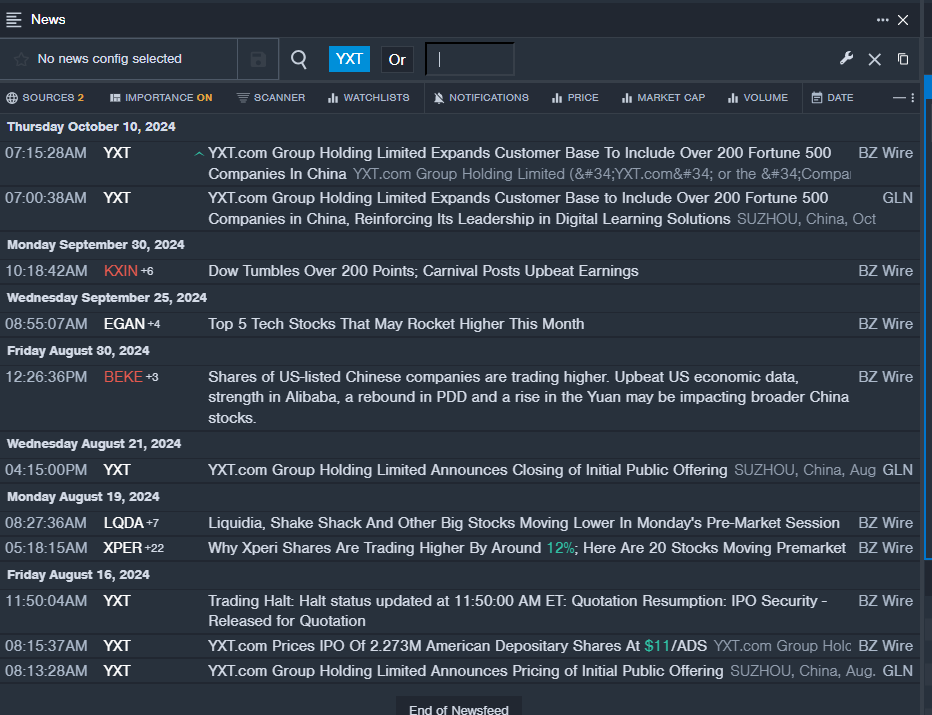Open the Sources filter dropdown
932x715 pixels.
[x=45, y=98]
